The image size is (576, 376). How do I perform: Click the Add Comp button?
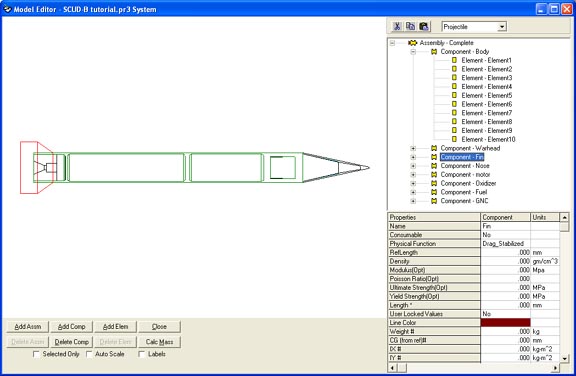(x=72, y=326)
